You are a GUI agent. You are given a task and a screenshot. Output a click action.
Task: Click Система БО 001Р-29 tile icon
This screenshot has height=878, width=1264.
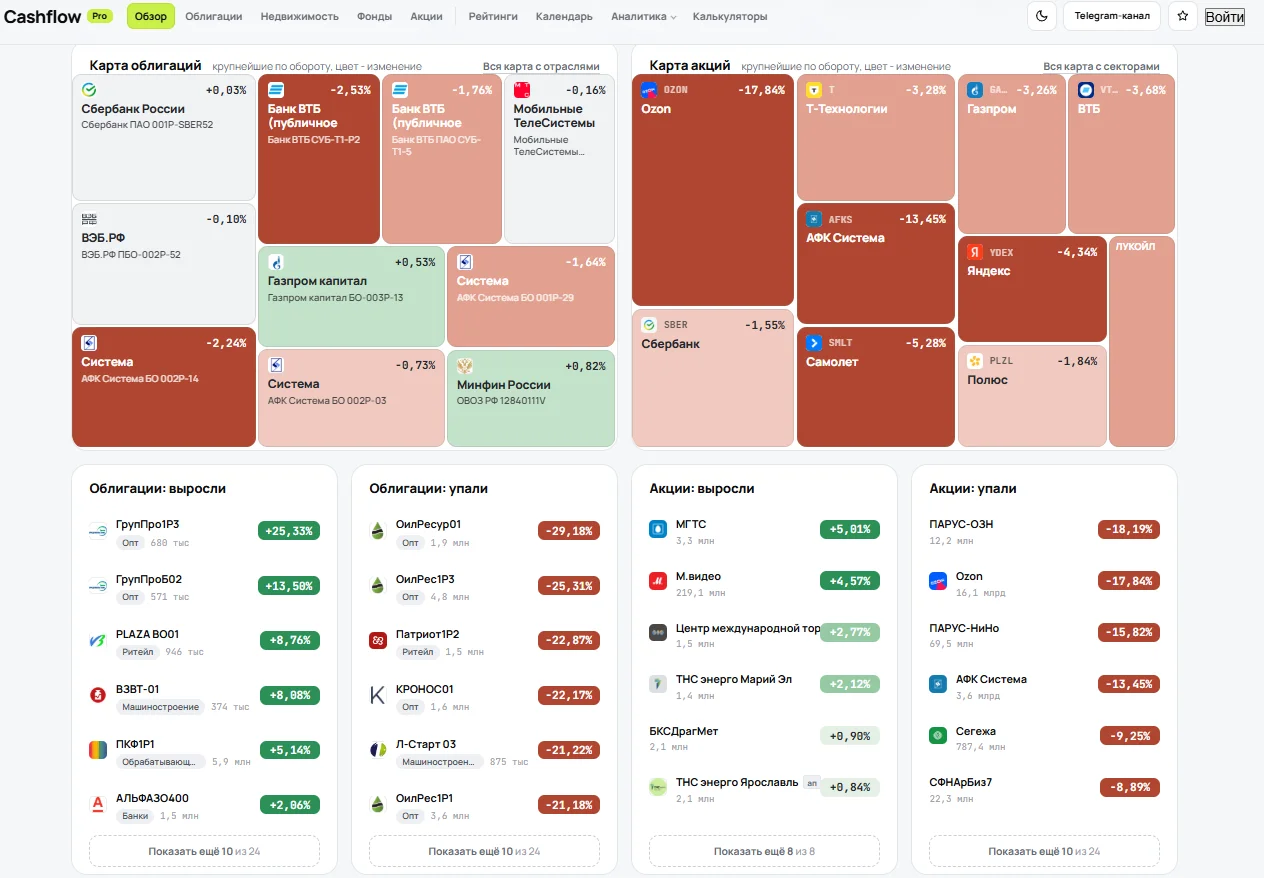465,262
